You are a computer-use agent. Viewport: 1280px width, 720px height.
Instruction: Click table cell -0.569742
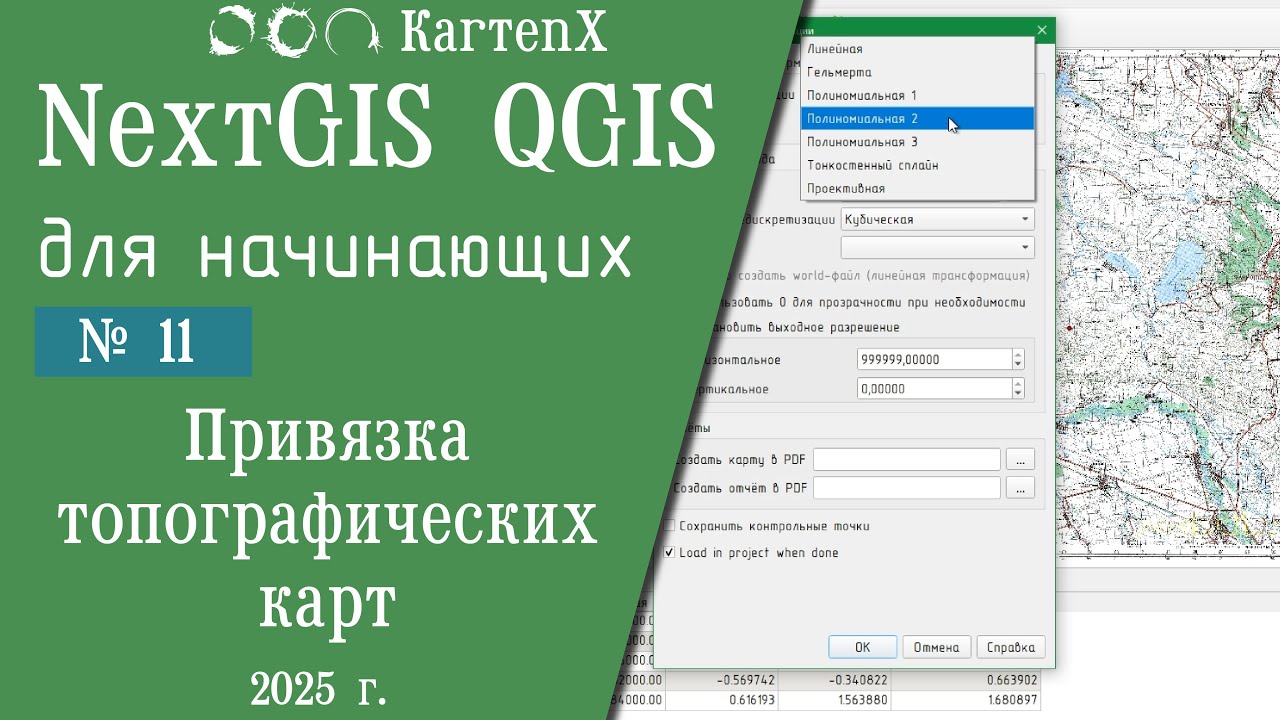pos(721,681)
